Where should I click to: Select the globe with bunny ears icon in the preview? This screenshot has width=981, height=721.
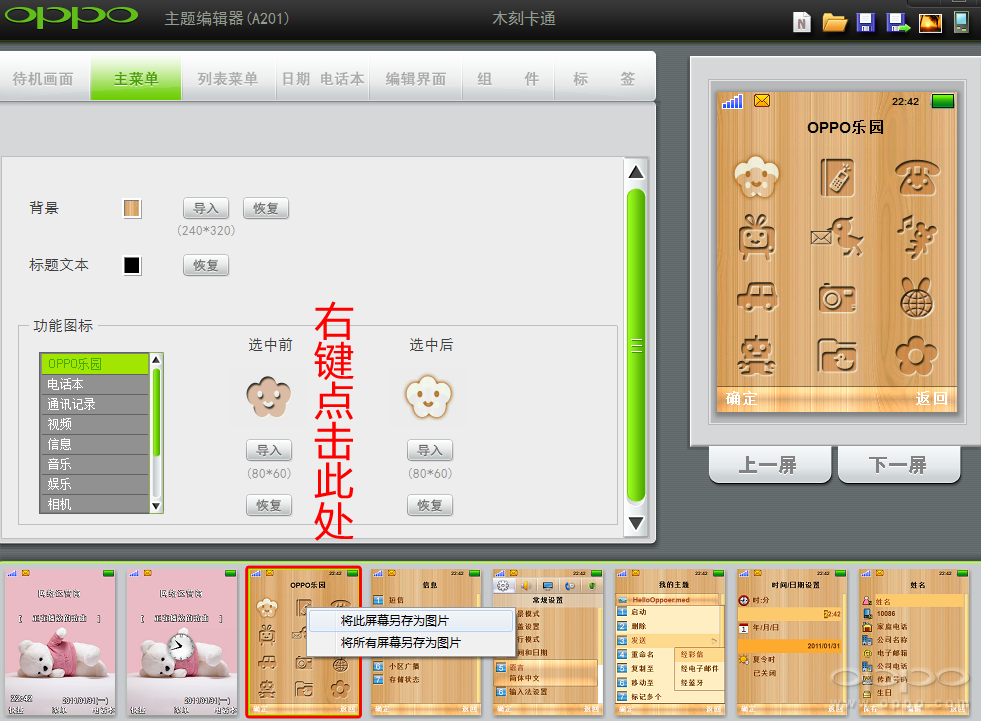pos(917,297)
